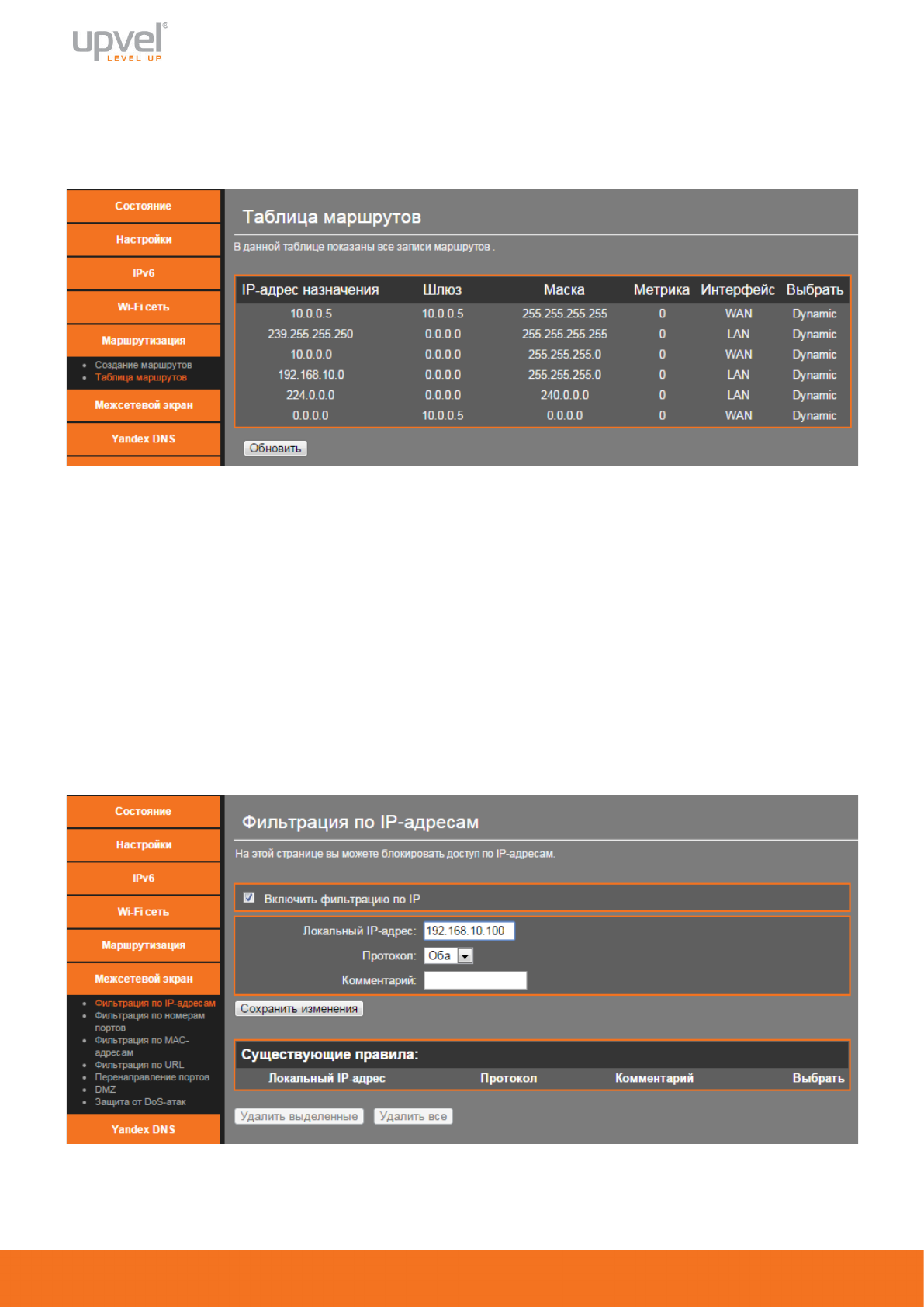Open Фильтрация по URL link
This screenshot has height=1307, width=924.
[139, 1065]
